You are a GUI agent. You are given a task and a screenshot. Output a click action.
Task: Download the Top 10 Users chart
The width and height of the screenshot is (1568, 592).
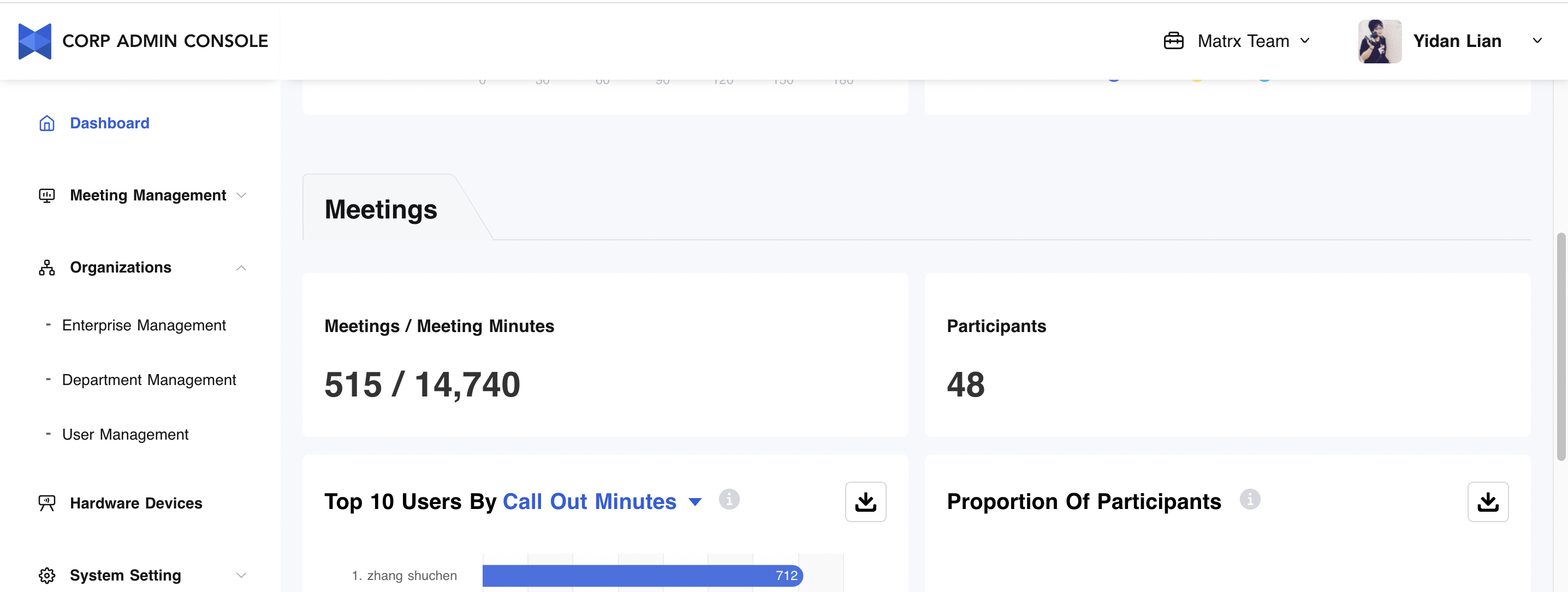pyautogui.click(x=865, y=502)
